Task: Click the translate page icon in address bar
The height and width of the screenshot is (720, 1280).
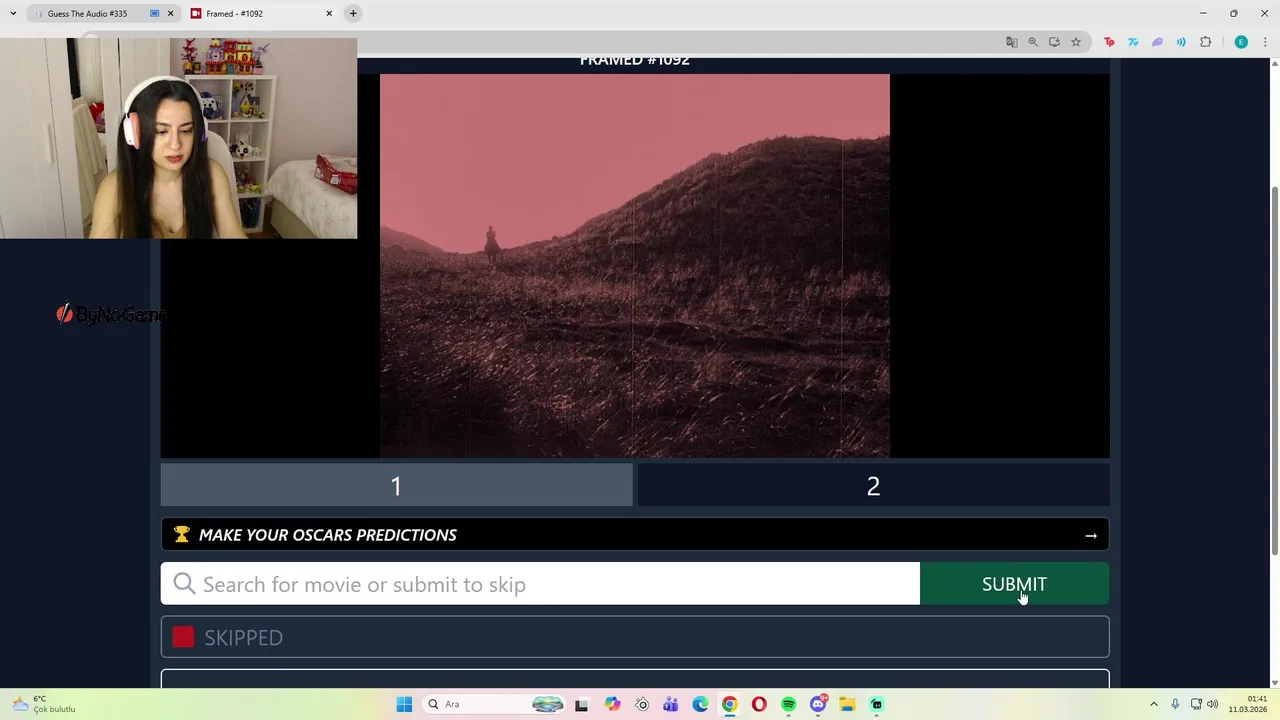Action: pos(1012,42)
